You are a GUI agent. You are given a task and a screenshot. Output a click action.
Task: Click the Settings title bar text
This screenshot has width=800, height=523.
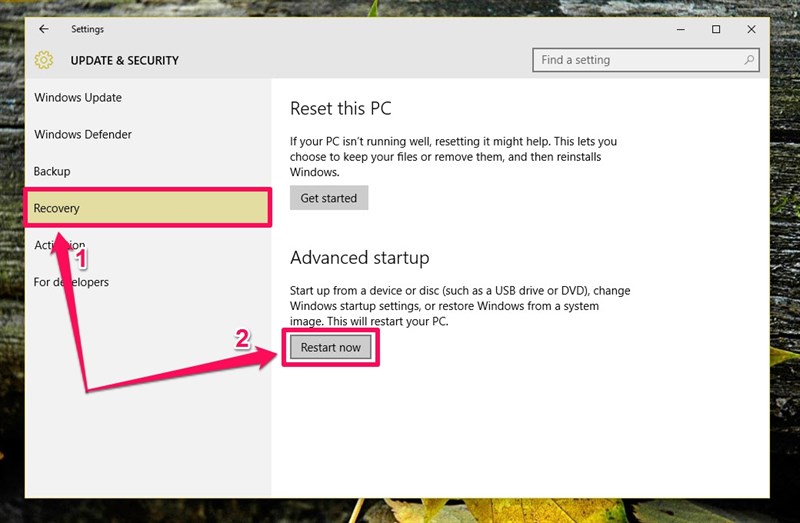[87, 29]
